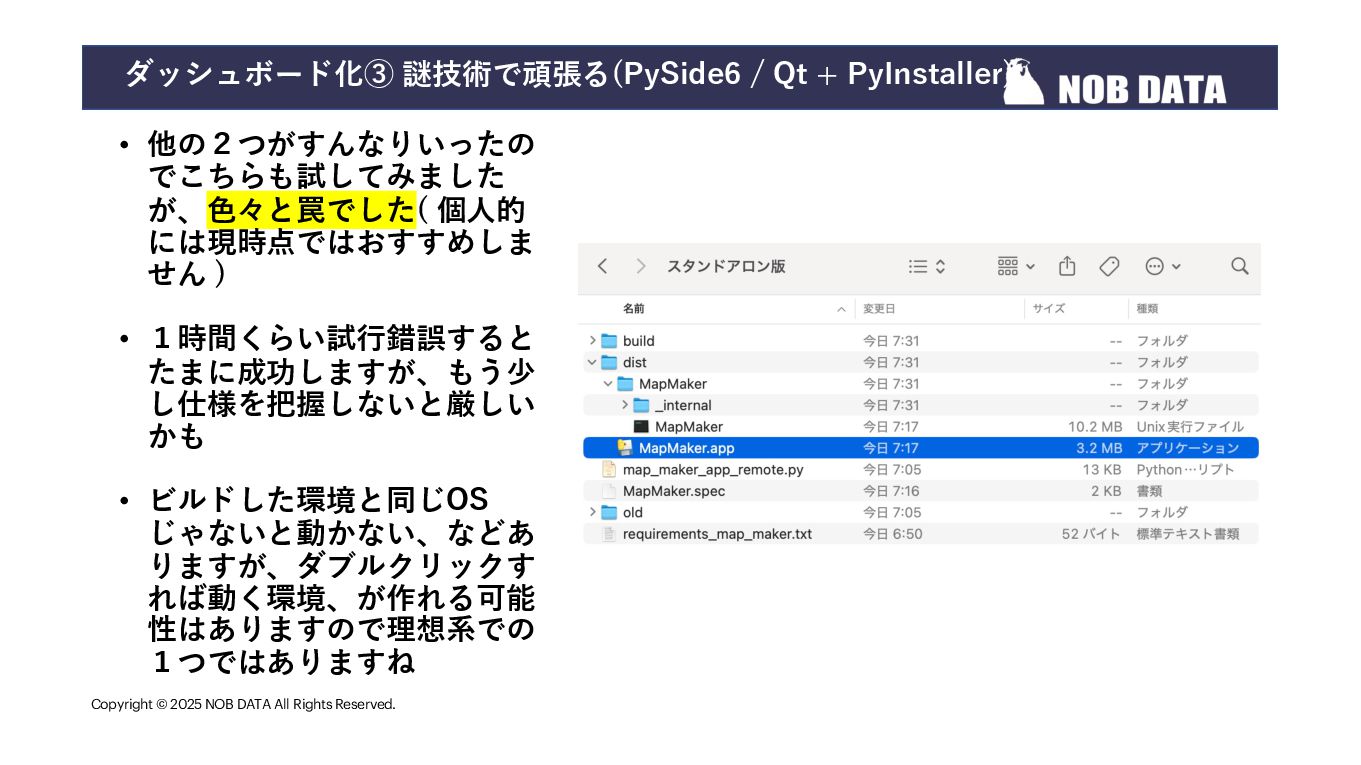Click the map_maker_app_remote.py file icon
The height and width of the screenshot is (765, 1361).
609,470
